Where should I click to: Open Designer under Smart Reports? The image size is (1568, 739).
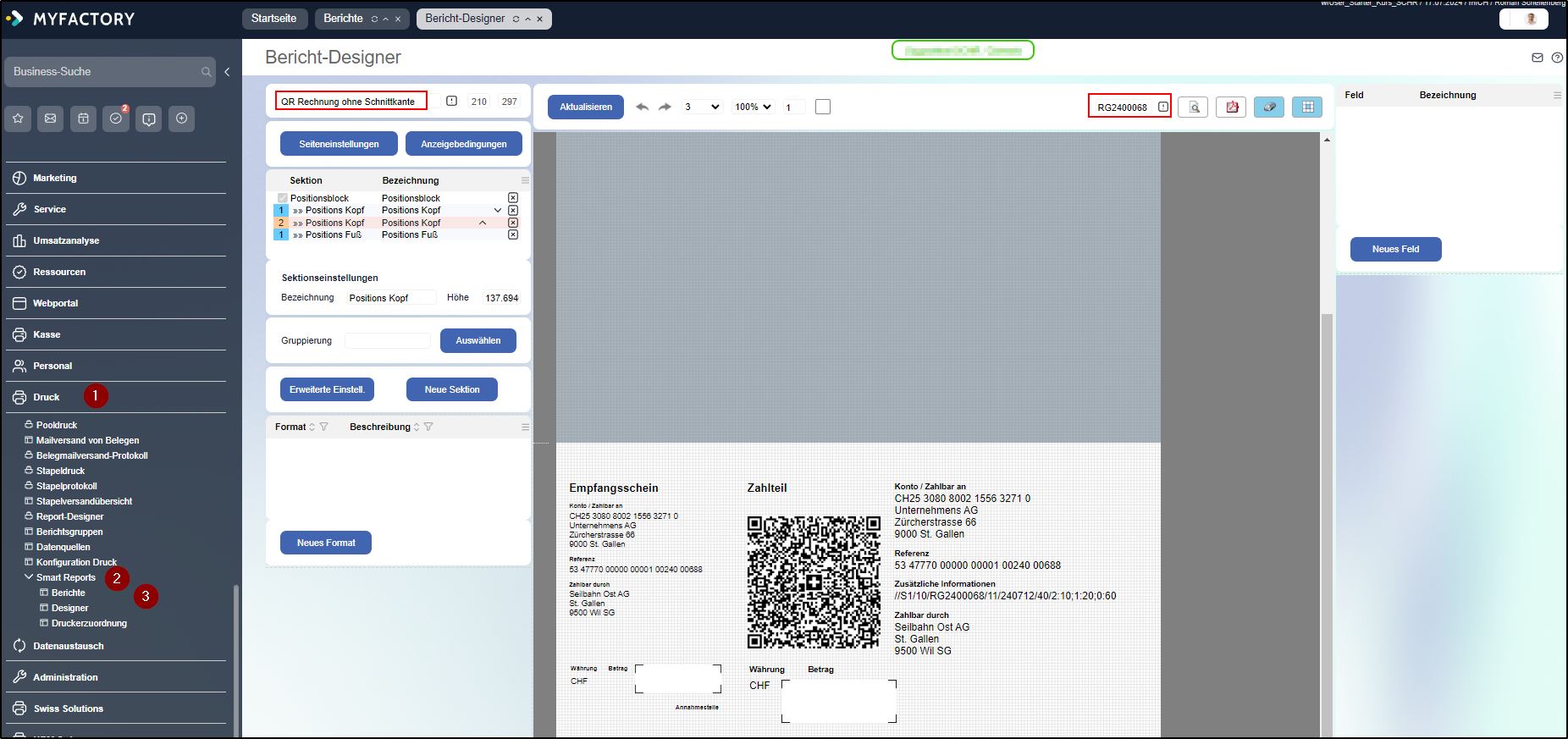(x=69, y=608)
